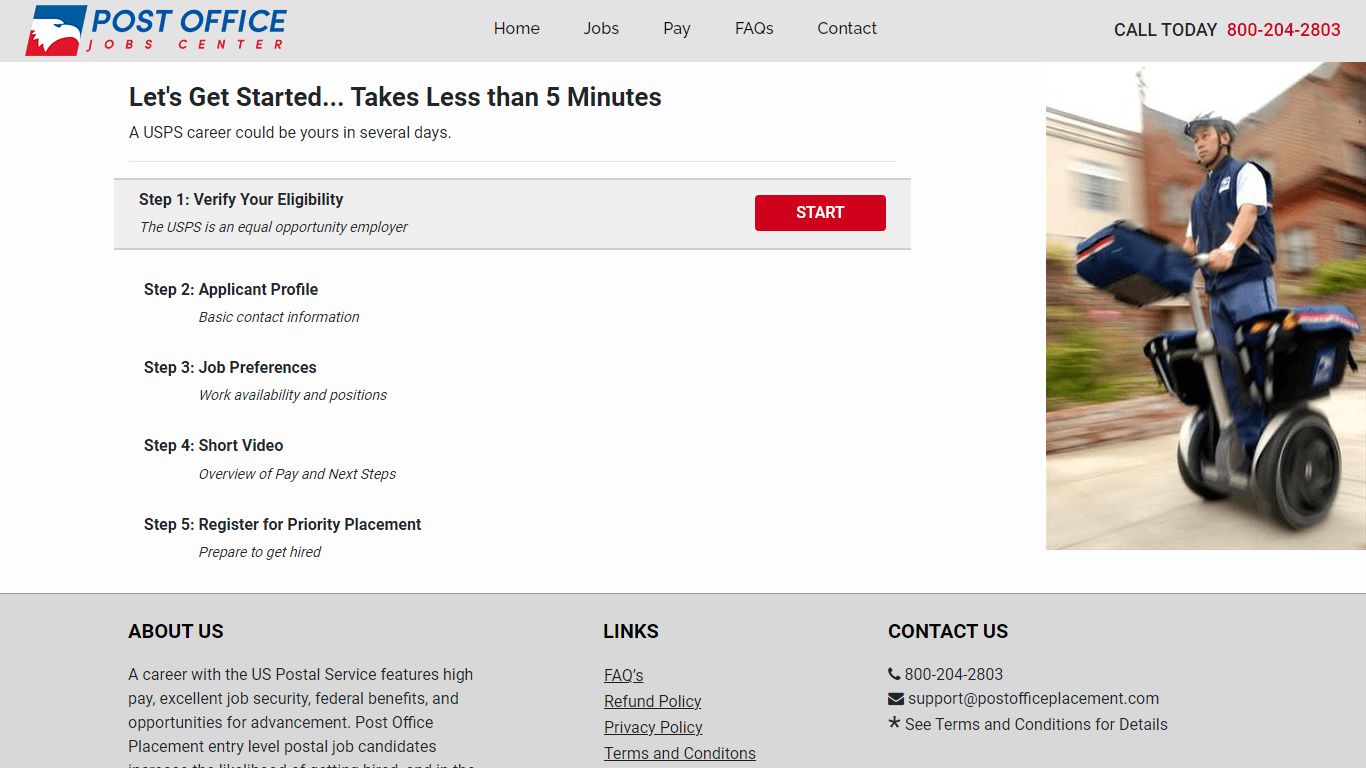1366x768 pixels.
Task: Click the CALL TODAY label in header
Action: pyautogui.click(x=1166, y=30)
